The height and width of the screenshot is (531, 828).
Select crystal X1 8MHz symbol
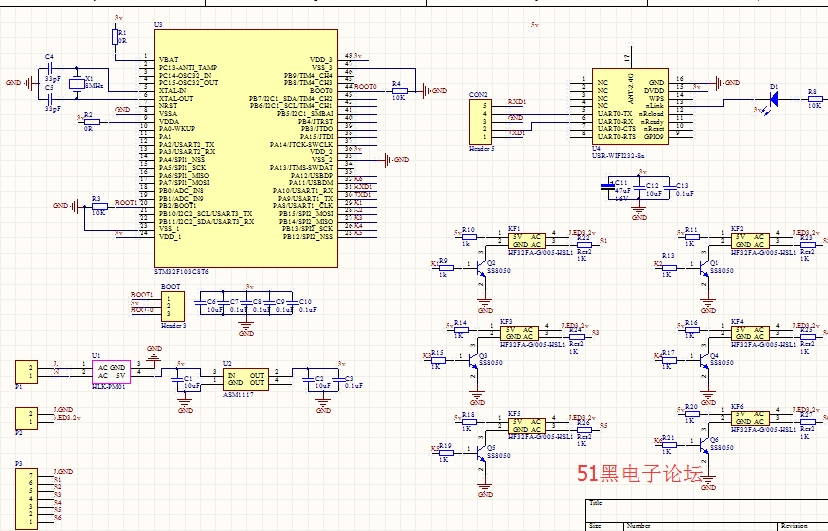tap(77, 83)
